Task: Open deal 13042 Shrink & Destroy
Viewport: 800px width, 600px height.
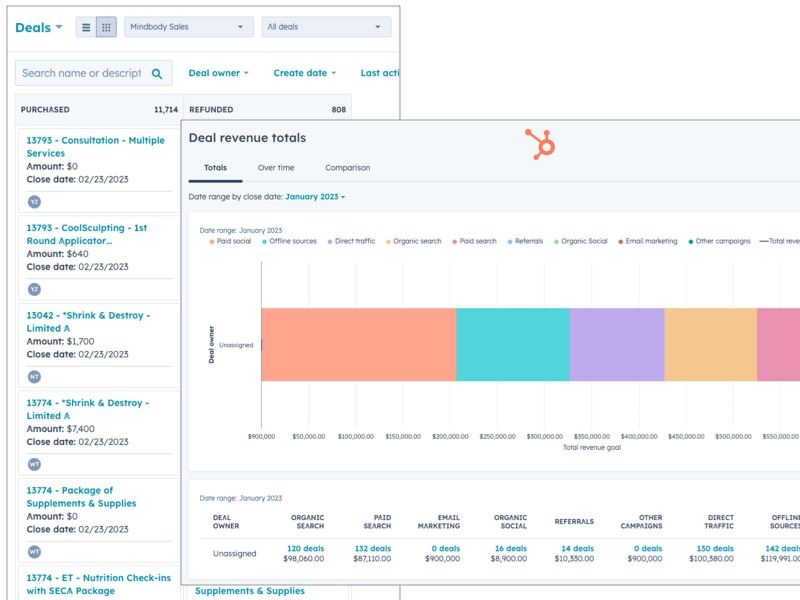Action: [88, 322]
